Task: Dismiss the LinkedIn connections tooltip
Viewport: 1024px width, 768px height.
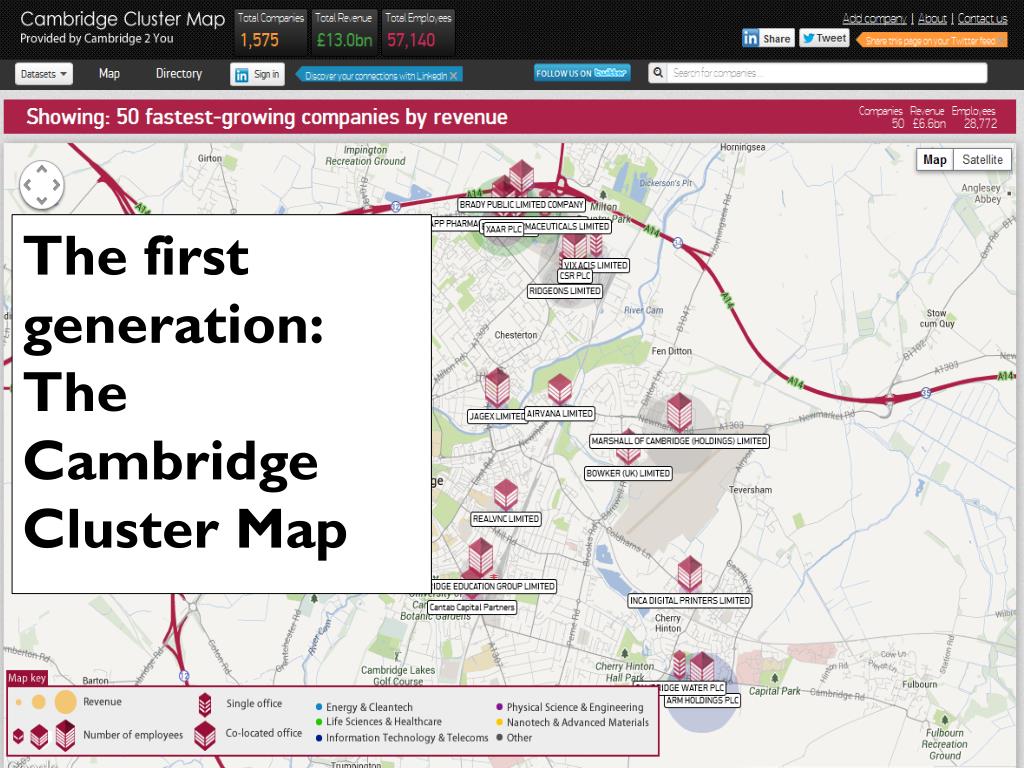Action: [x=453, y=76]
